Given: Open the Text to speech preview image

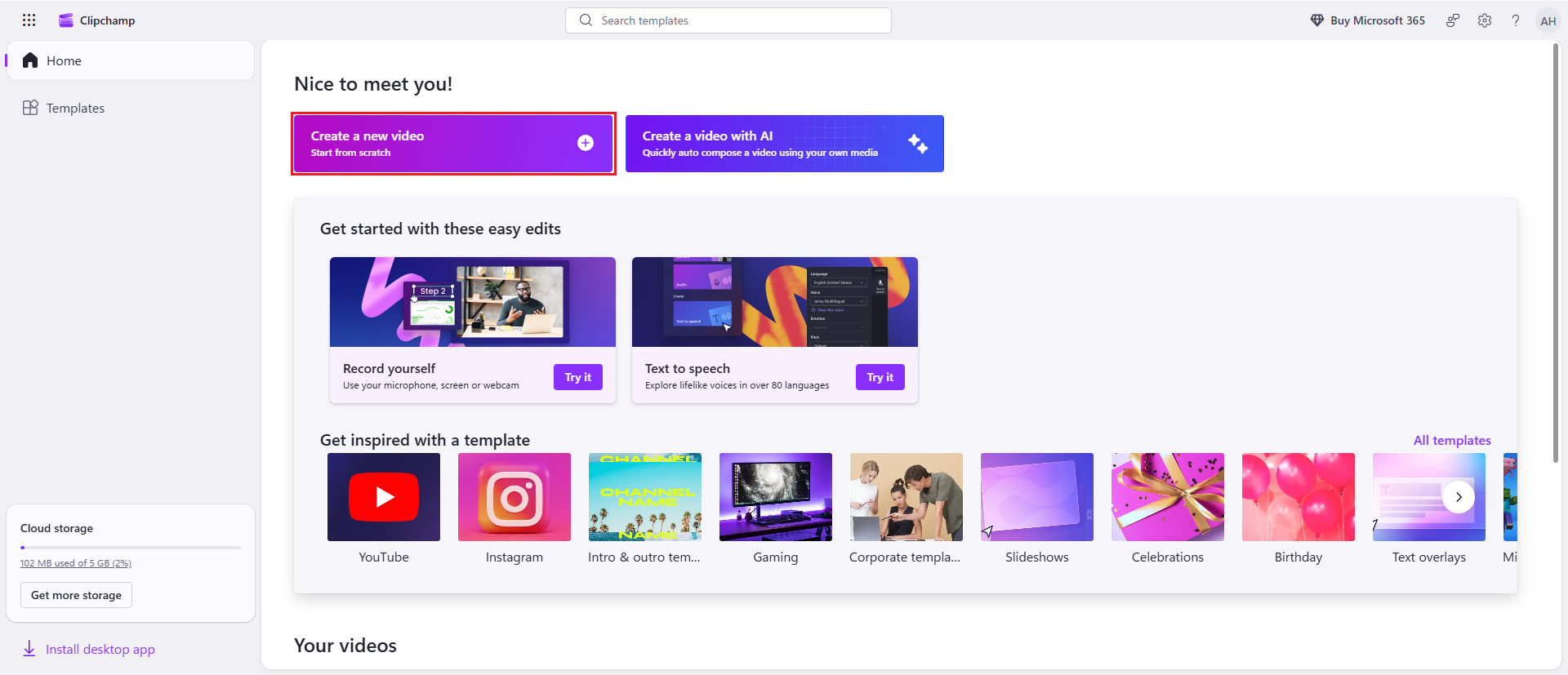Looking at the screenshot, I should (x=775, y=302).
